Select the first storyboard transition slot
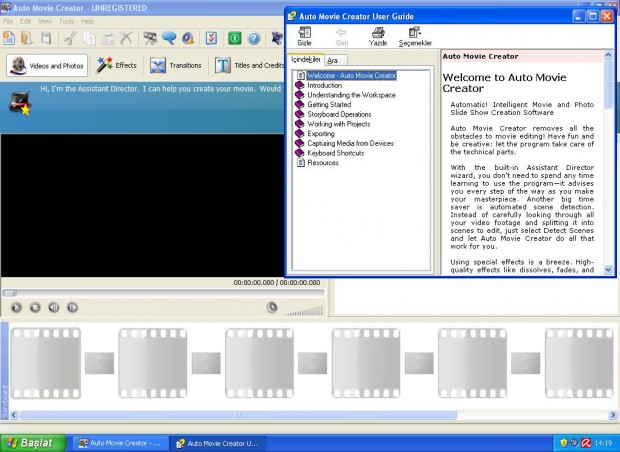The image size is (620, 452). pos(100,363)
